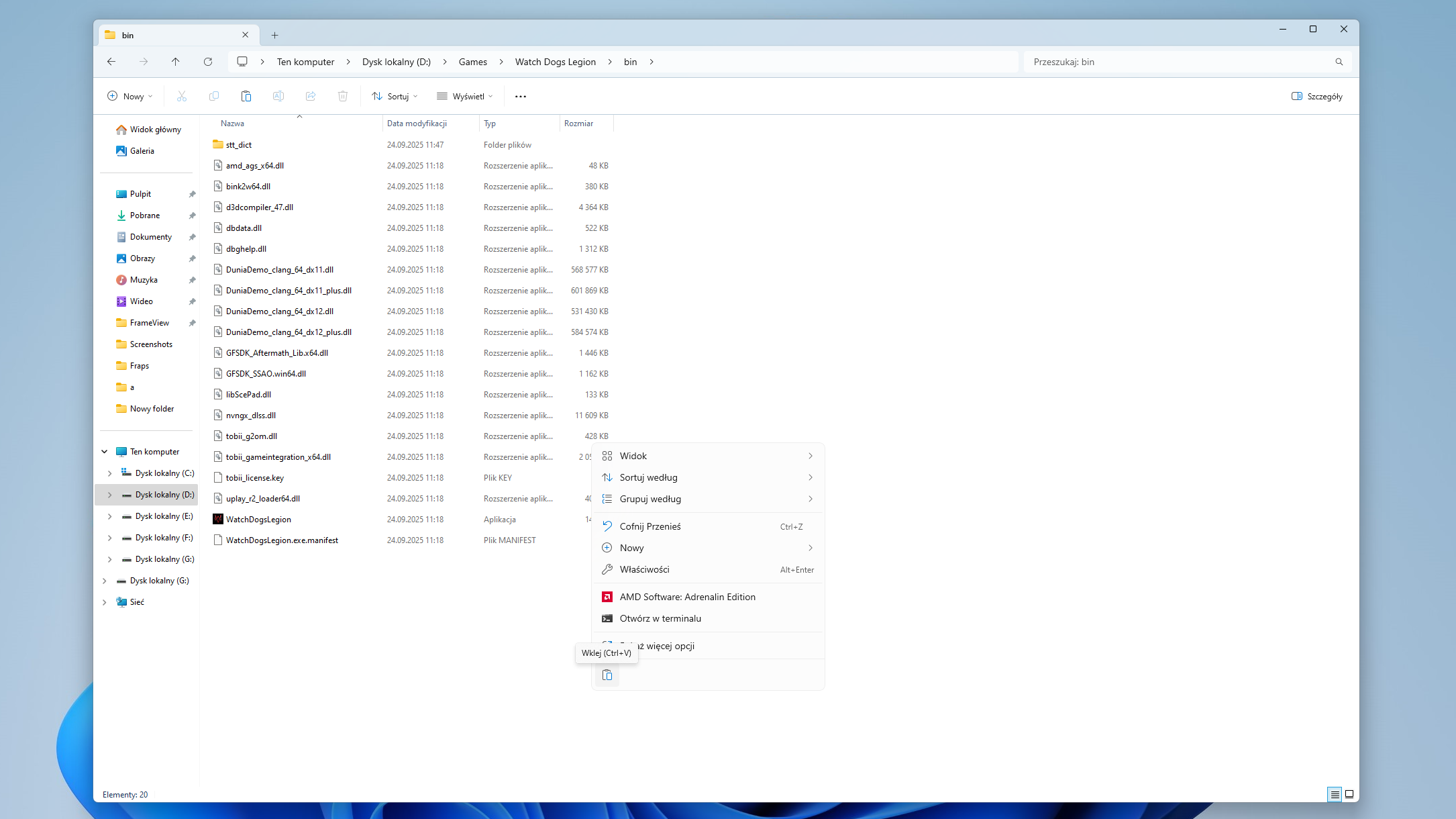Open the Nowy submenu in the context menu

pos(708,548)
